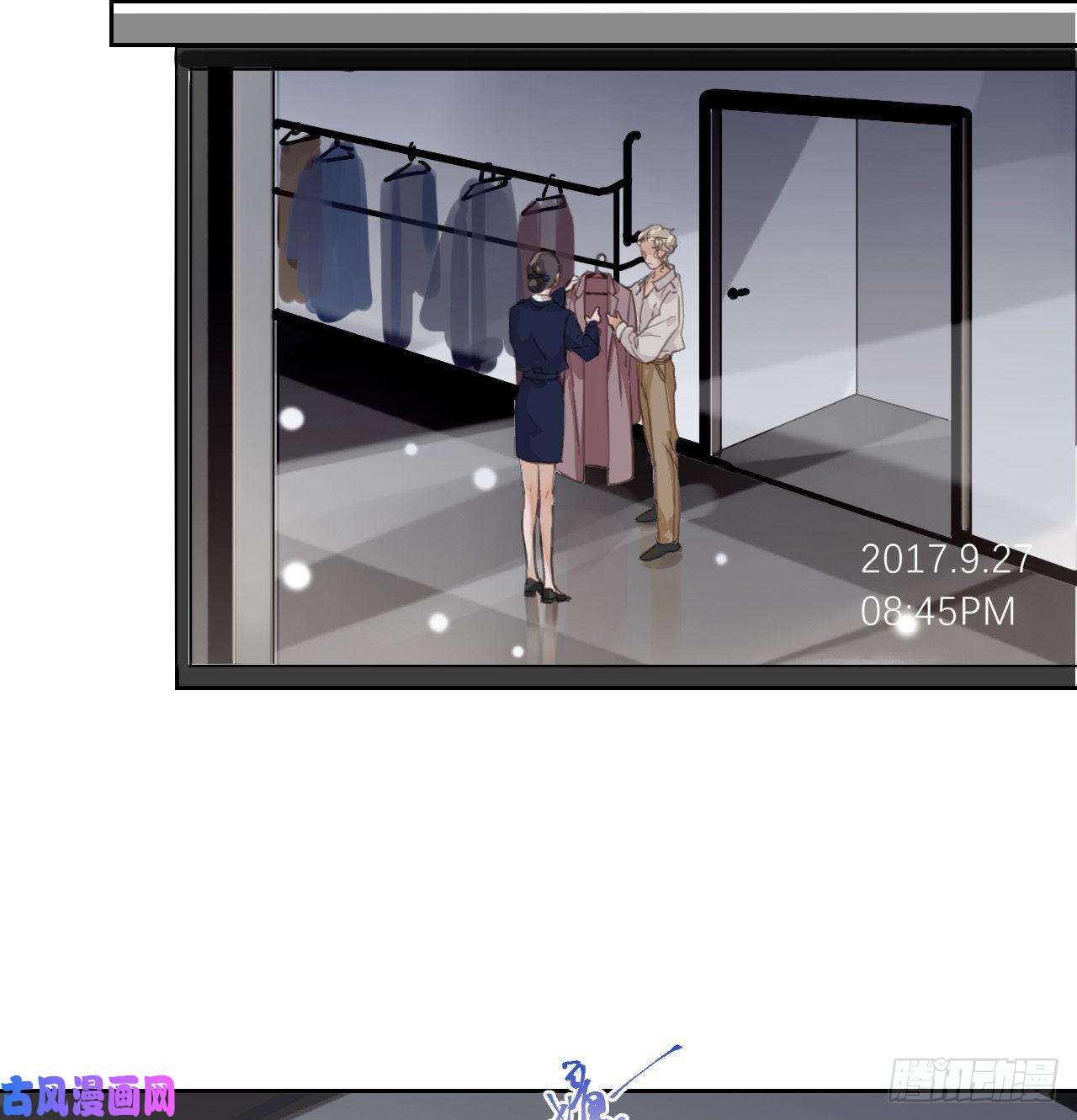
Task: Select the 2017.9.27 date stamp
Action: pos(946,560)
